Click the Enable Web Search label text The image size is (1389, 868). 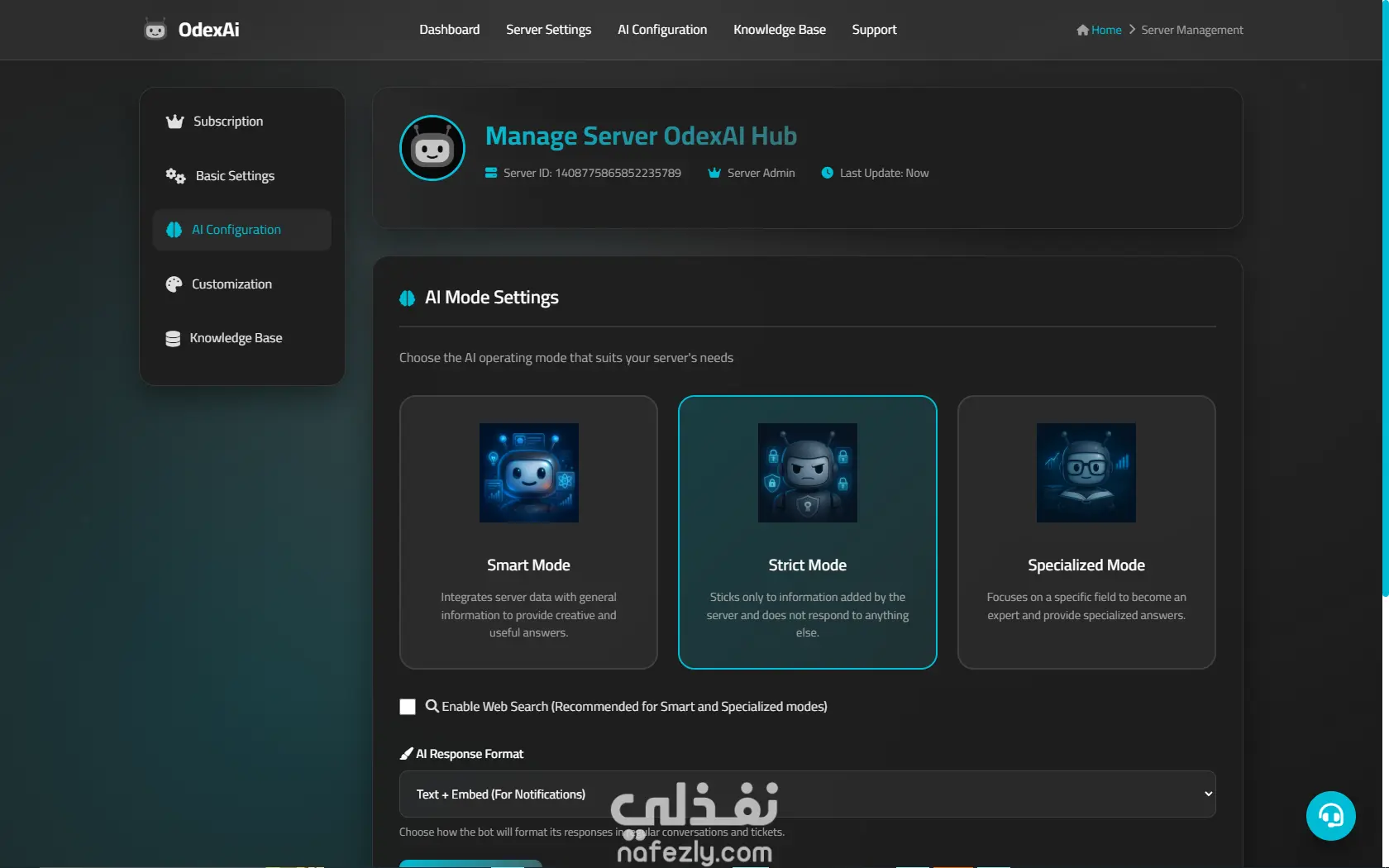[x=635, y=707]
